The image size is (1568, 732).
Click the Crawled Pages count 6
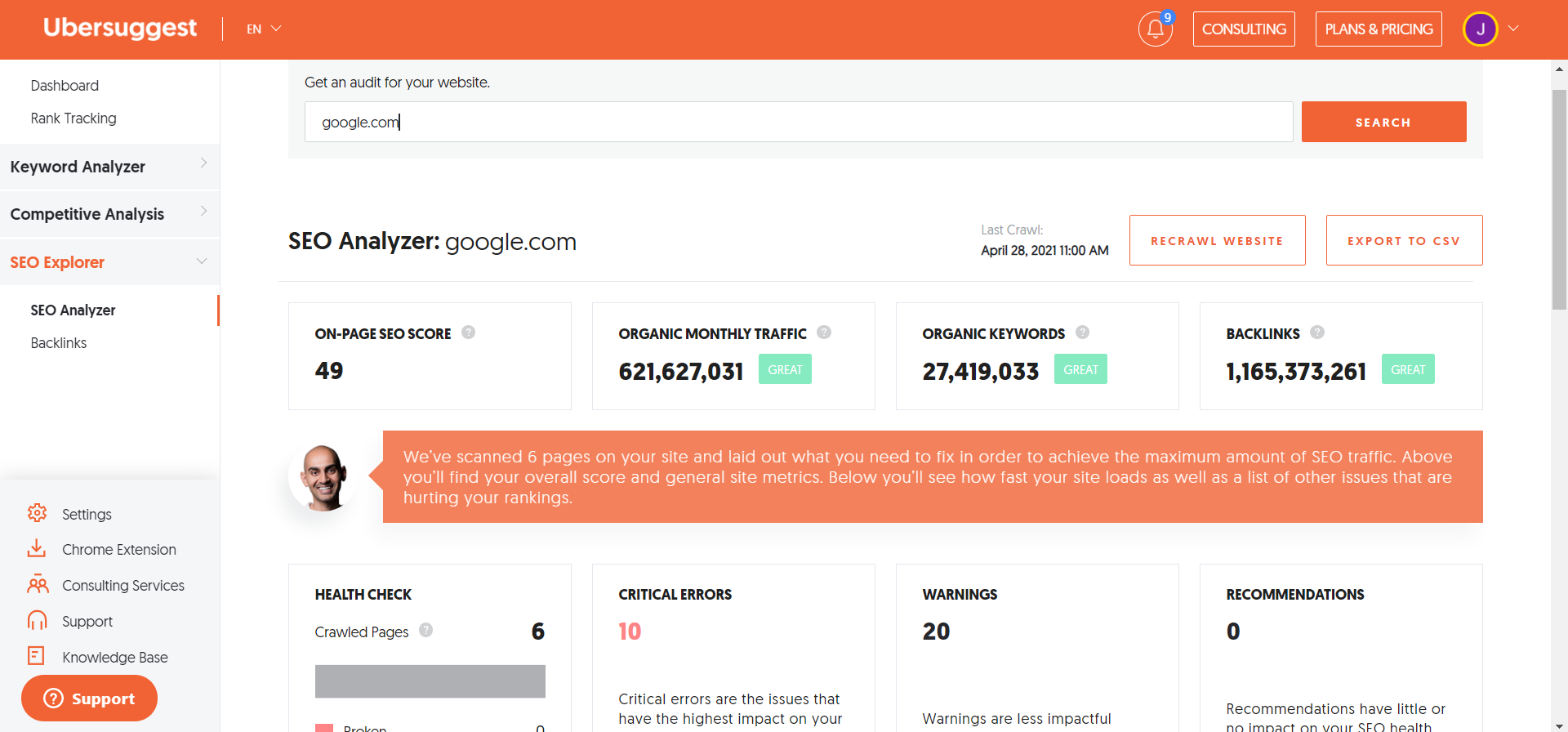coord(538,632)
